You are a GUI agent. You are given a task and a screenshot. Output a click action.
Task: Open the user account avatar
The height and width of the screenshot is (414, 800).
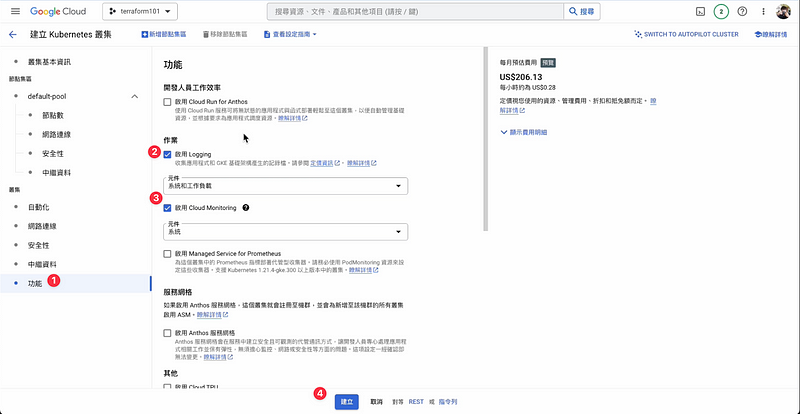(783, 11)
